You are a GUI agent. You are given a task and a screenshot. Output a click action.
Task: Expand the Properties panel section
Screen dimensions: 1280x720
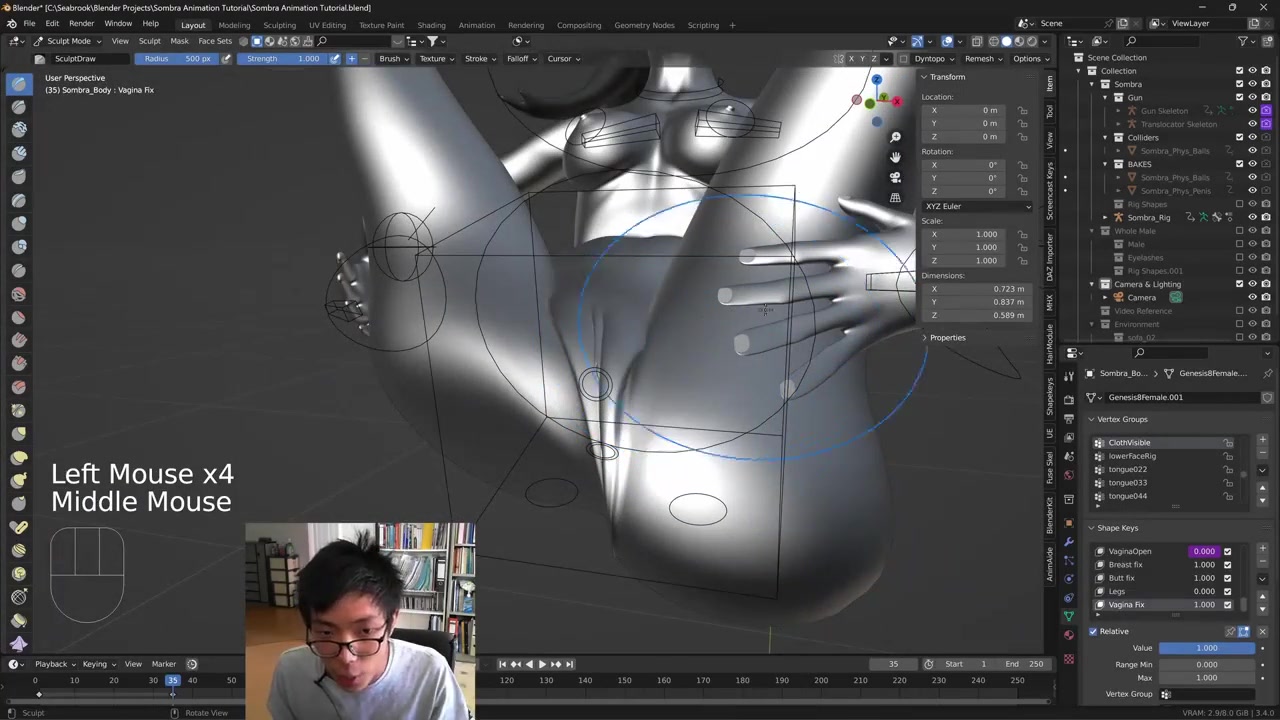[946, 337]
